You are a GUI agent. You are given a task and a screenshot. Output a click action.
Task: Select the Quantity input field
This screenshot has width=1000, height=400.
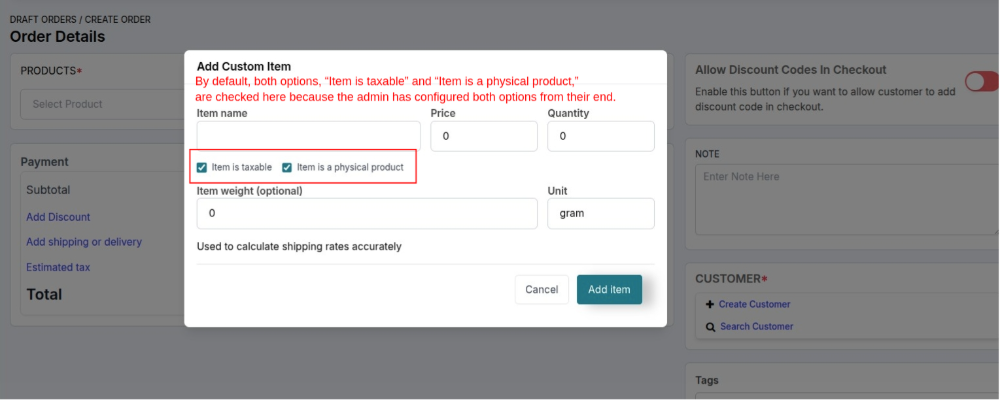601,136
